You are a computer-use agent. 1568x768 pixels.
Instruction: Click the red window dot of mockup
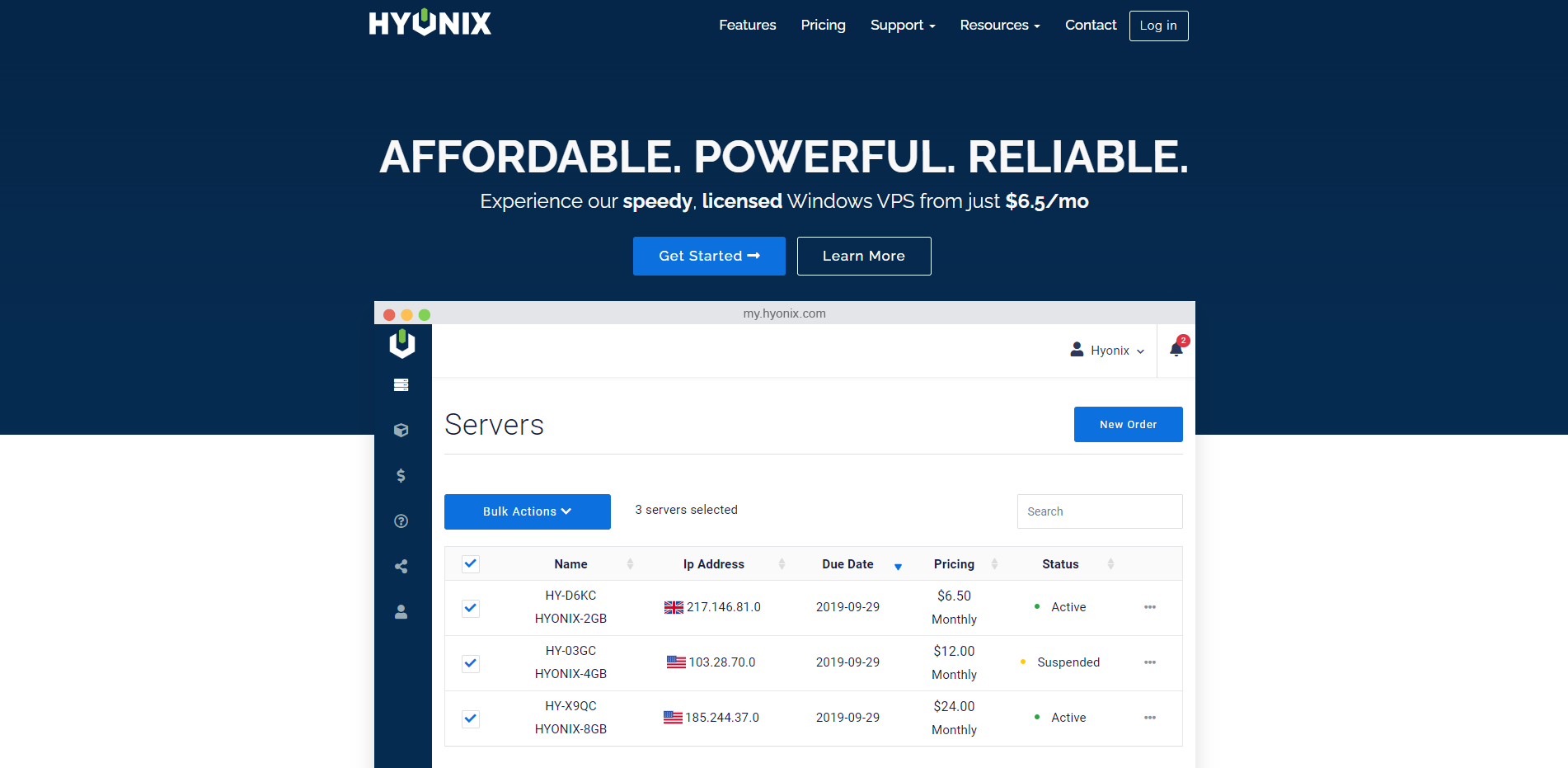389,314
